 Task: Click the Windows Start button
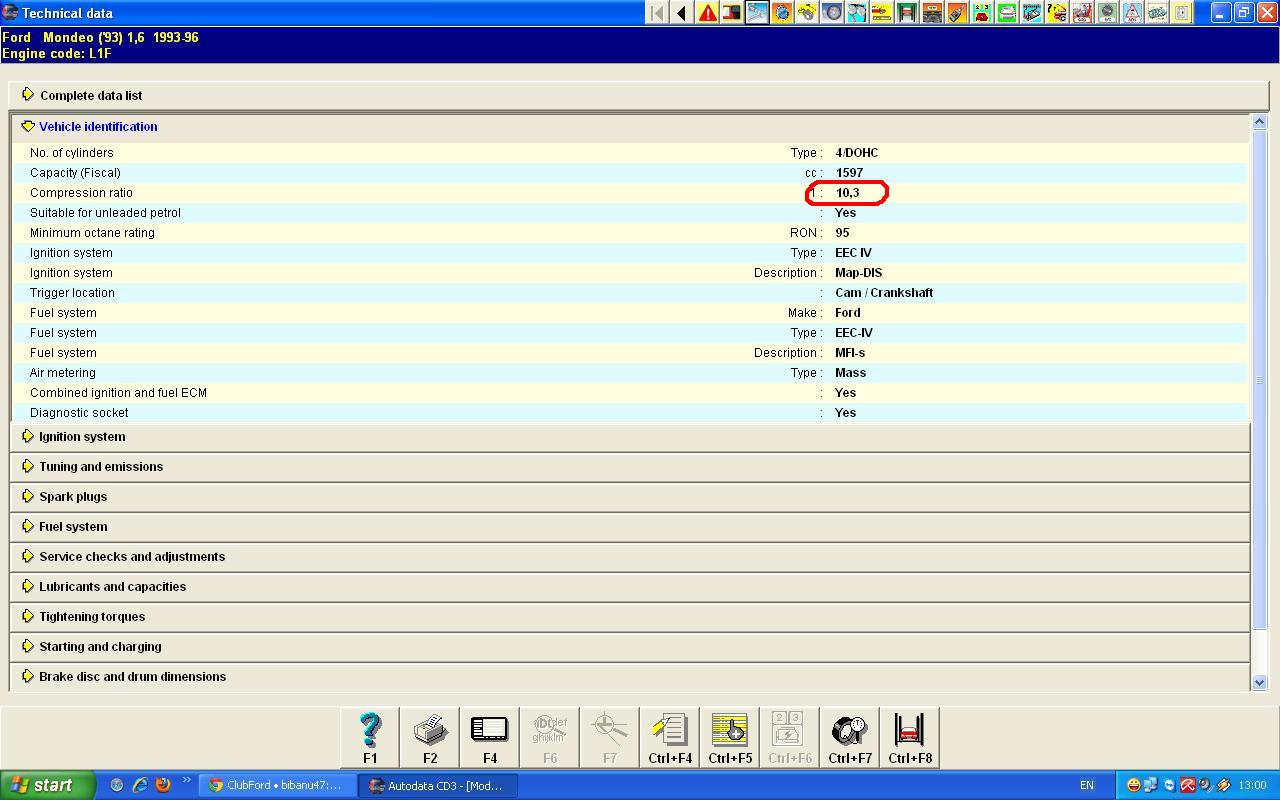[x=47, y=786]
